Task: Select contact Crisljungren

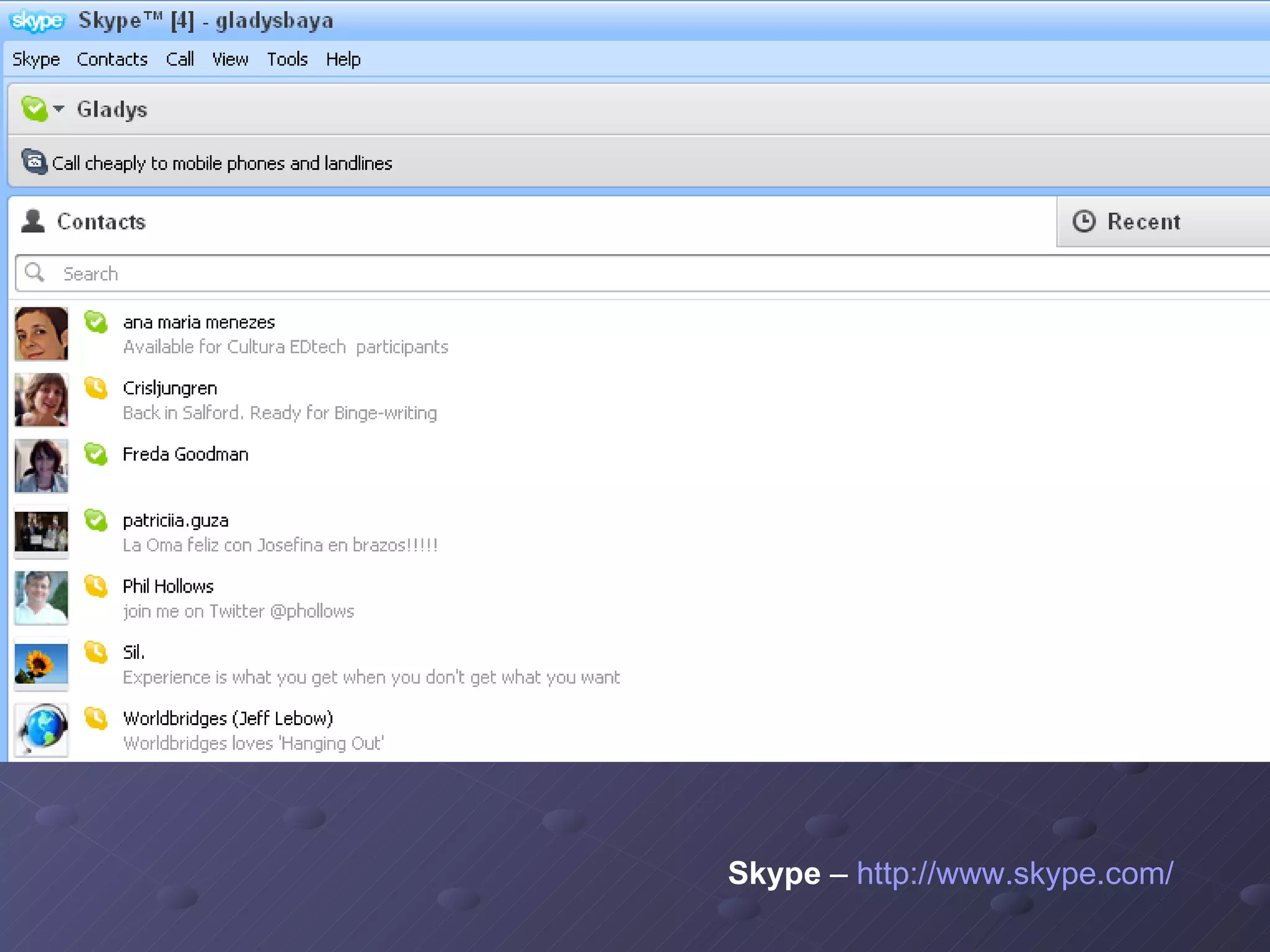Action: (x=170, y=389)
